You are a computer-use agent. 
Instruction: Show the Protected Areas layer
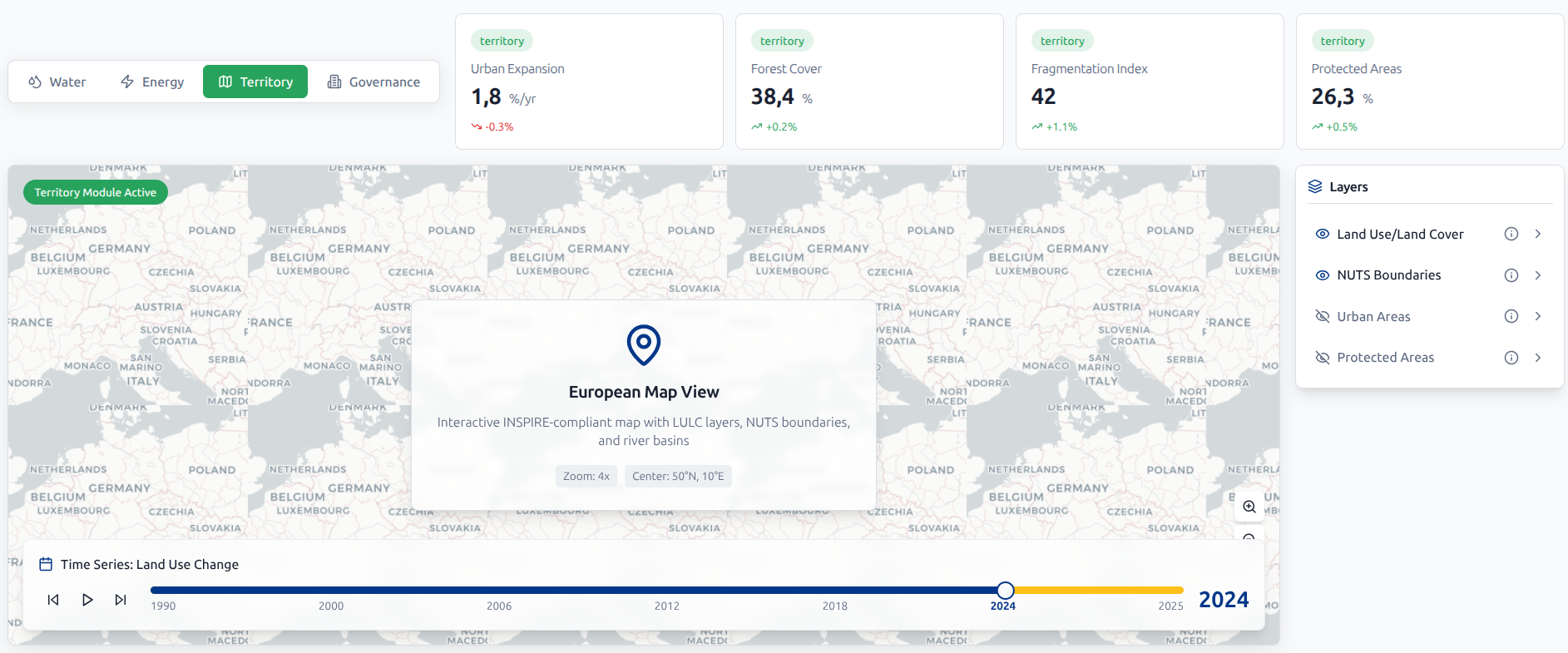pos(1322,358)
